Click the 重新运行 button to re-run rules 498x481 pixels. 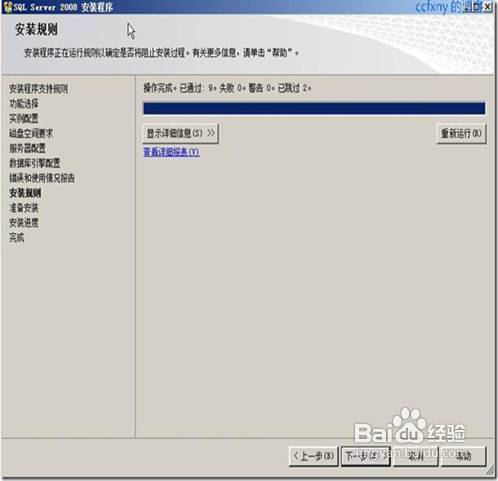coord(461,134)
